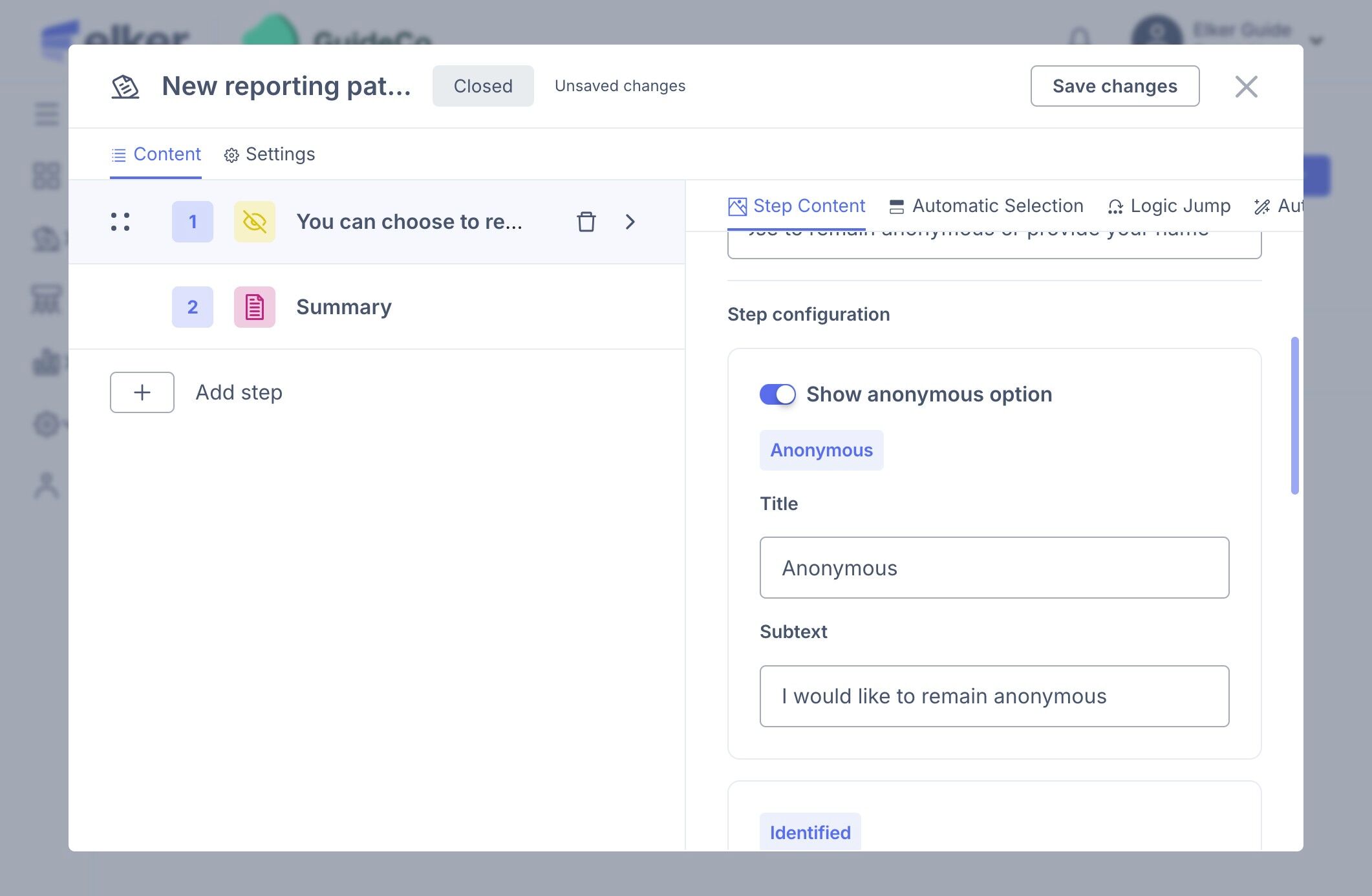The width and height of the screenshot is (1372, 896).
Task: Click the Save changes button
Action: 1115,86
